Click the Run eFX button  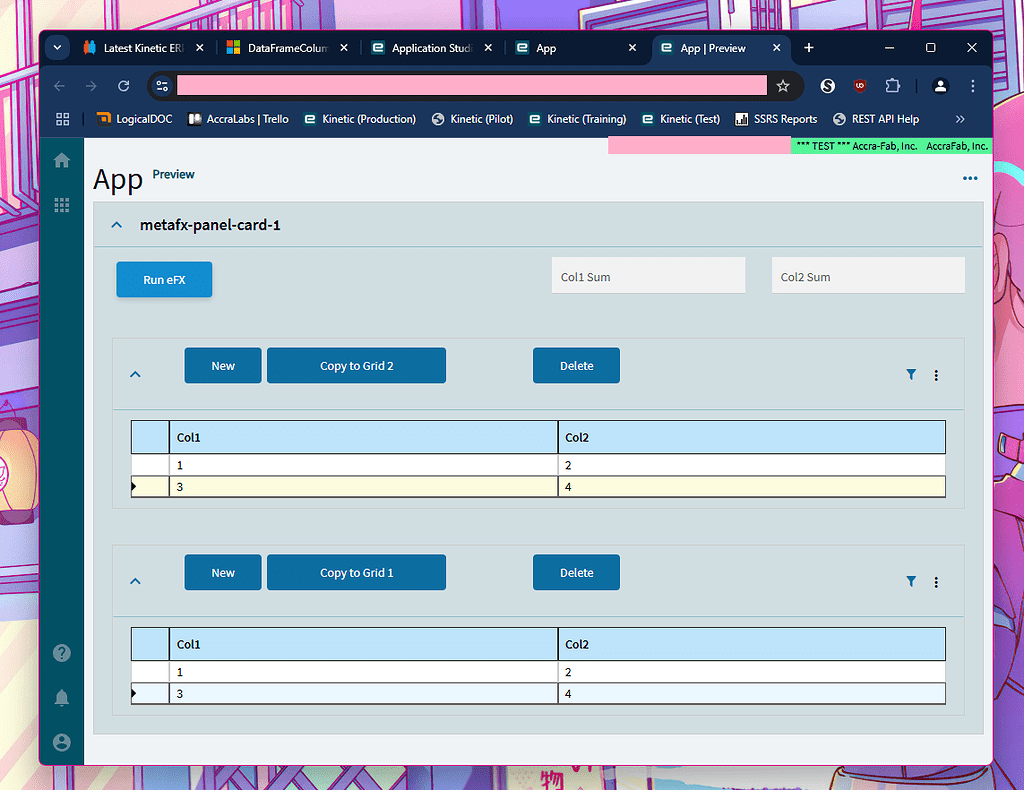(x=164, y=279)
